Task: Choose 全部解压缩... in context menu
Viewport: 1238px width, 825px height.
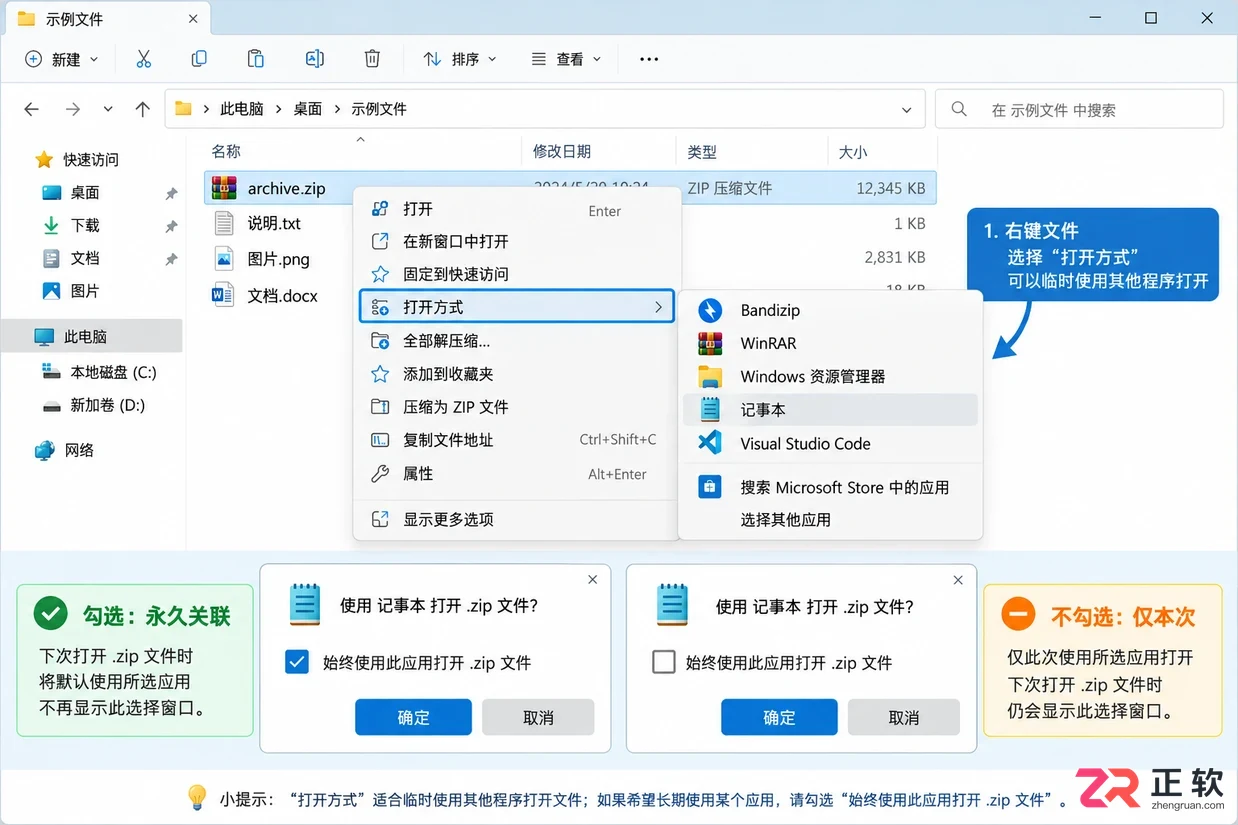Action: (517, 341)
